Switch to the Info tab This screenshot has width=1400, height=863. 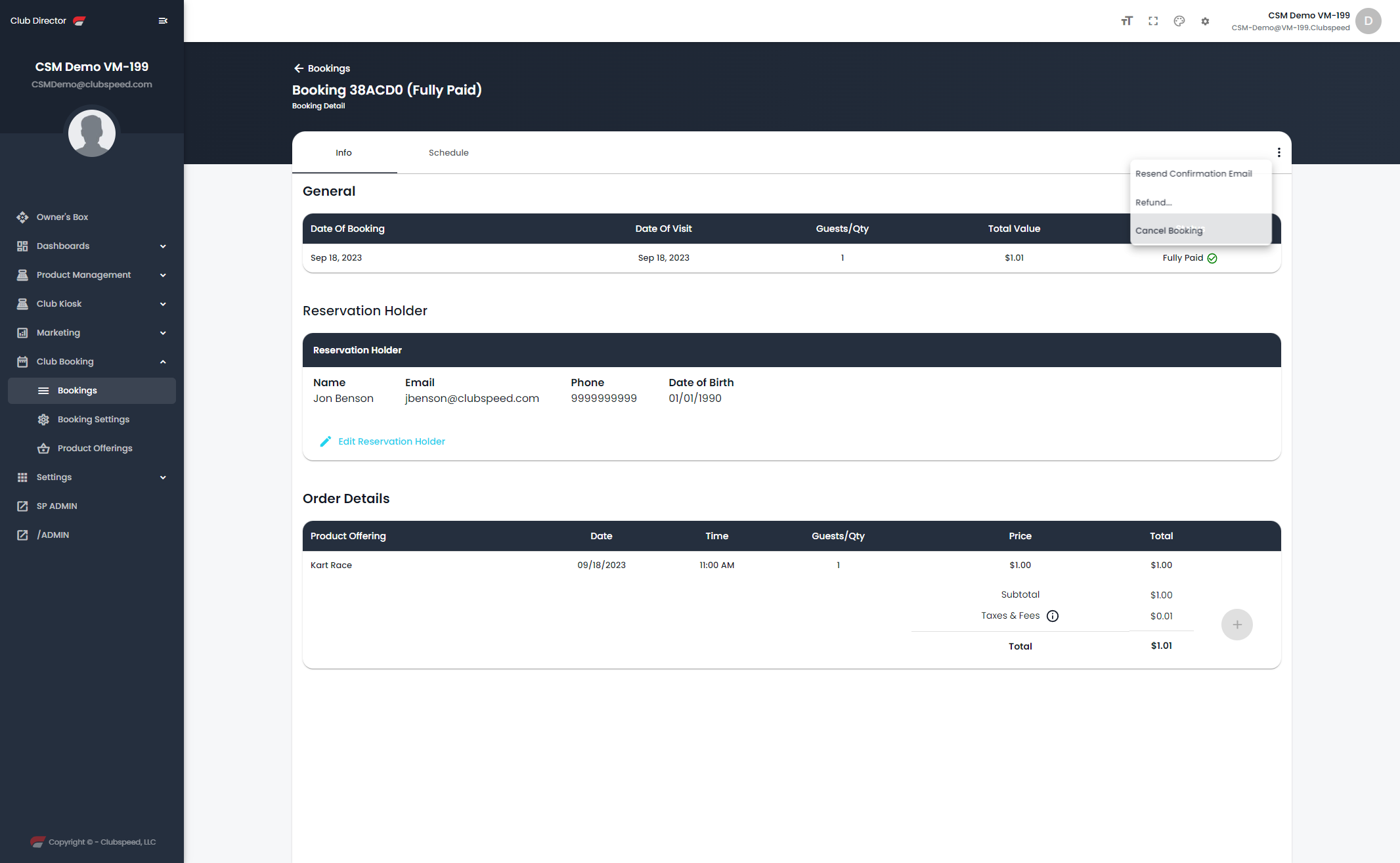click(x=344, y=152)
